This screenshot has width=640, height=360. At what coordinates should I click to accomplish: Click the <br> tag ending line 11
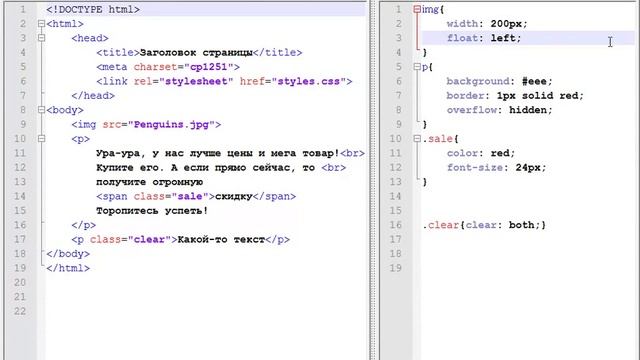coord(352,153)
